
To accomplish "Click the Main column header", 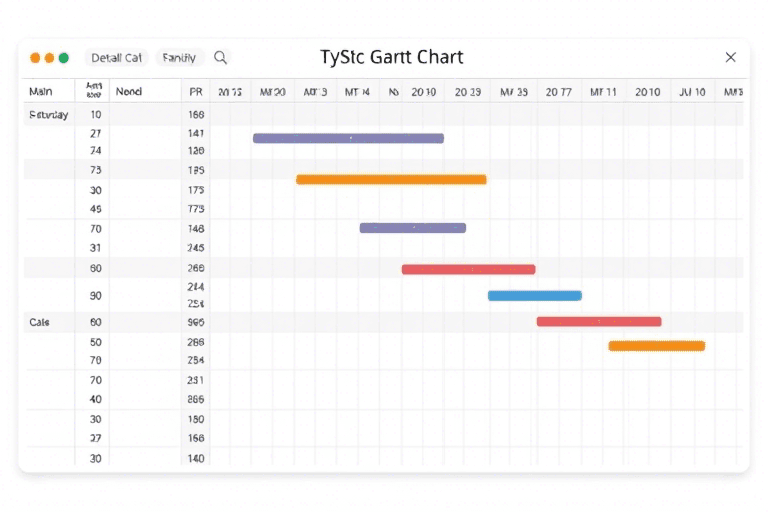I will [x=40, y=91].
